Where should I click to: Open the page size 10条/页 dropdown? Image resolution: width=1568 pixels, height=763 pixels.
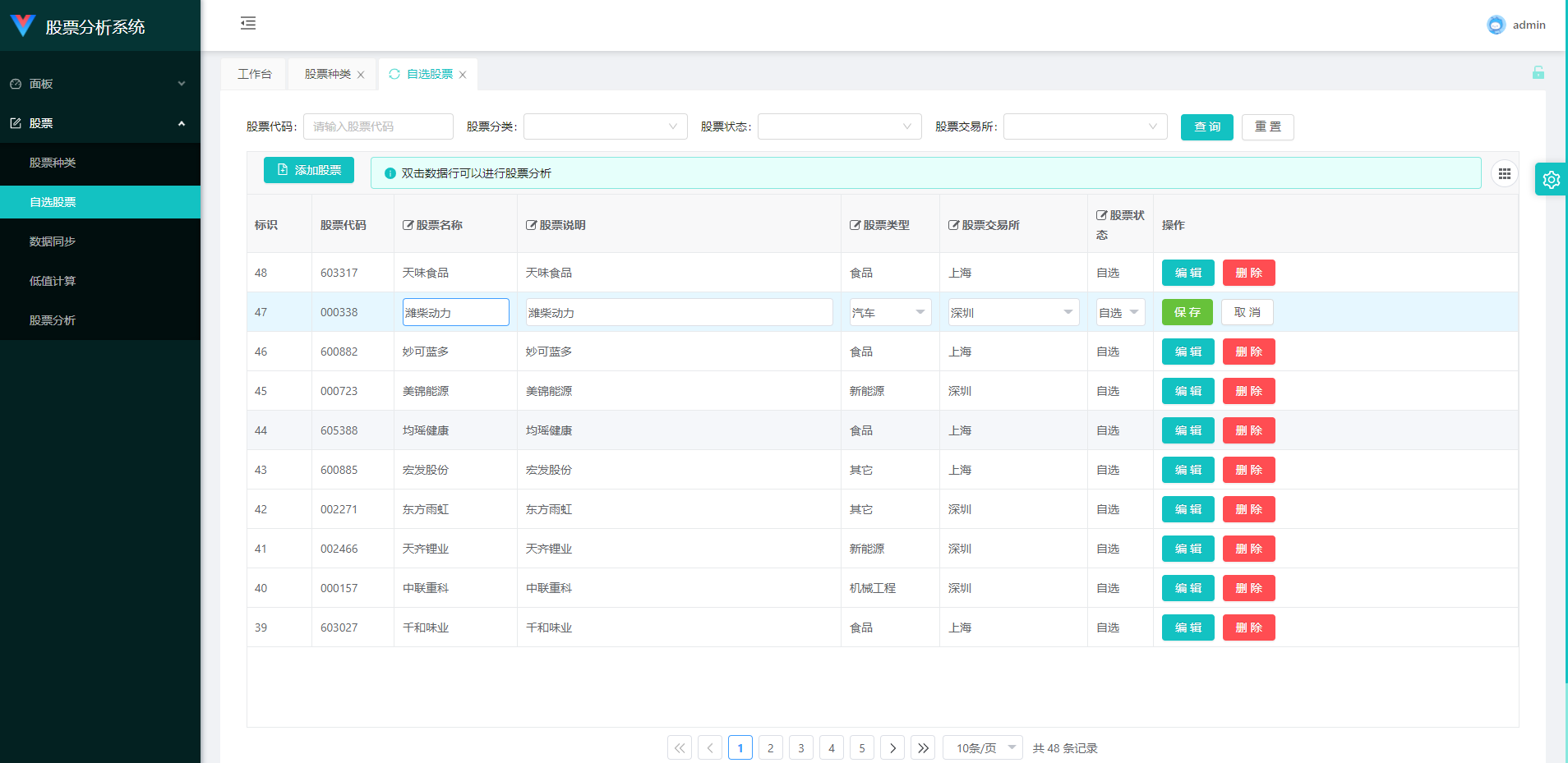[983, 748]
